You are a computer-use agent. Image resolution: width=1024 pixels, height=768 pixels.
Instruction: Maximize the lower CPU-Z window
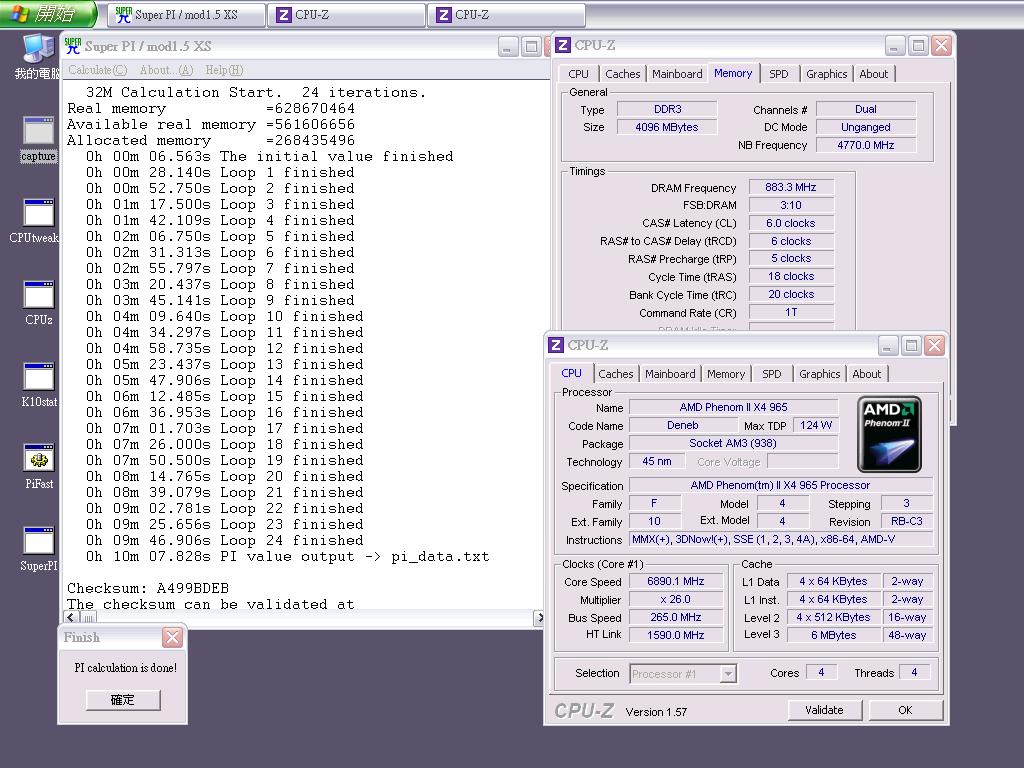911,345
